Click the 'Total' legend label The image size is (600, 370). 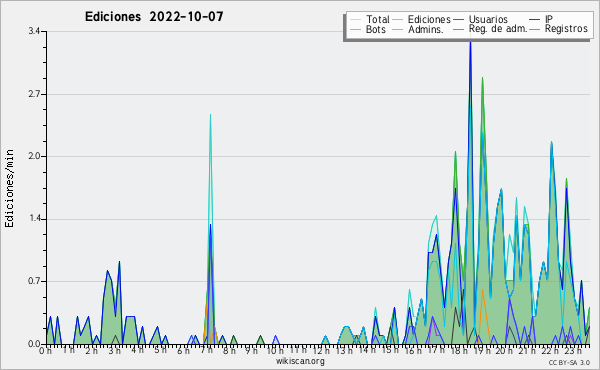coord(378,19)
